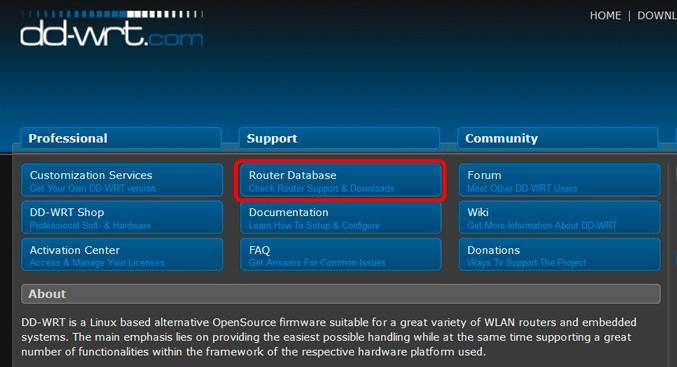Click 'Get More Information About DD-WRT' subtitle
The height and width of the screenshot is (367, 677).
(x=541, y=226)
